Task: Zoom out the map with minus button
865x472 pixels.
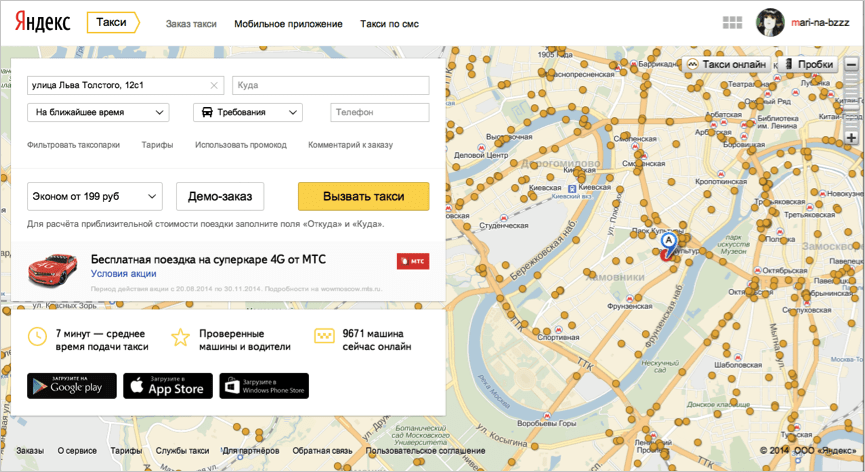Action: click(x=851, y=65)
